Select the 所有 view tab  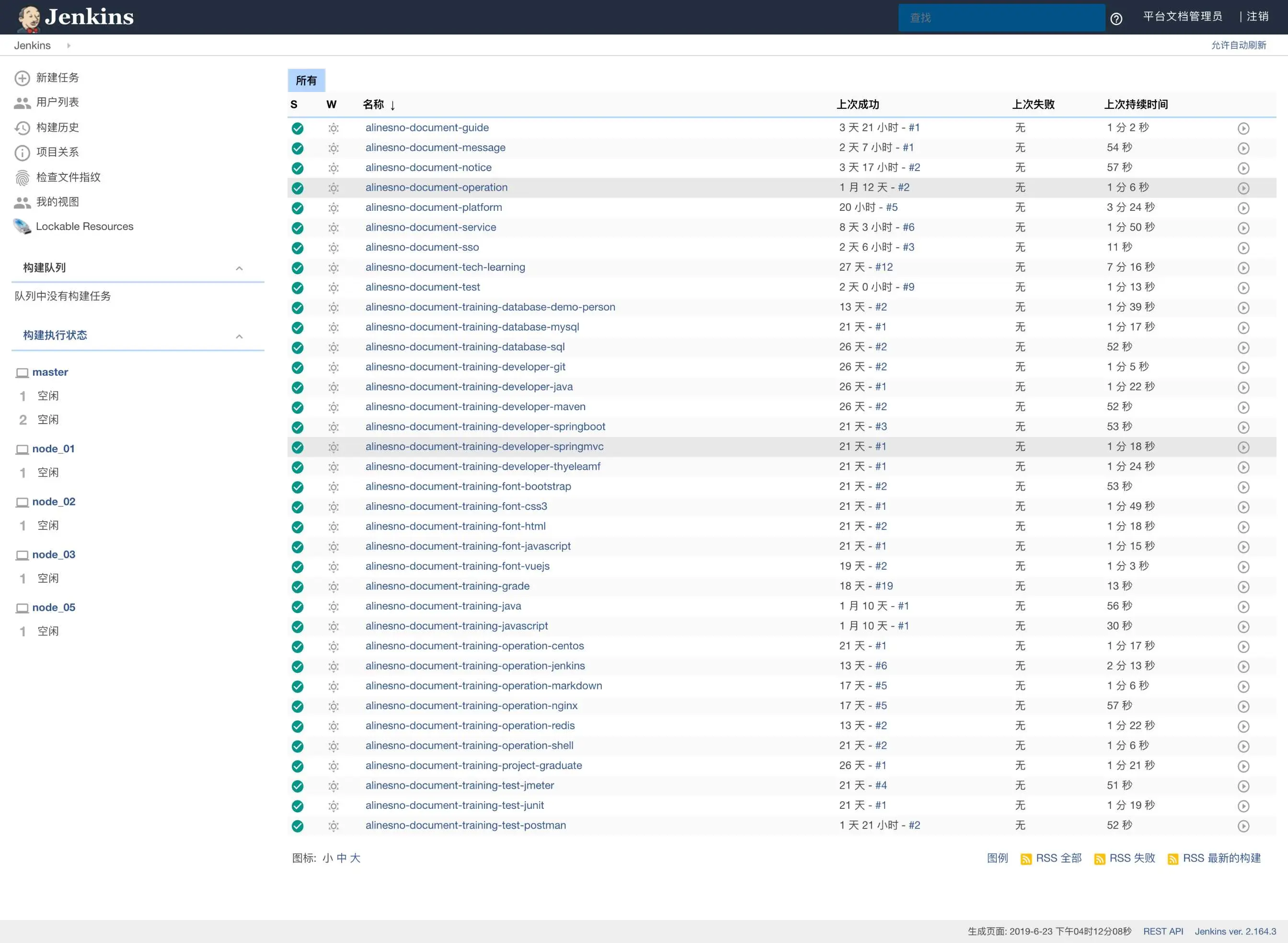tap(307, 80)
